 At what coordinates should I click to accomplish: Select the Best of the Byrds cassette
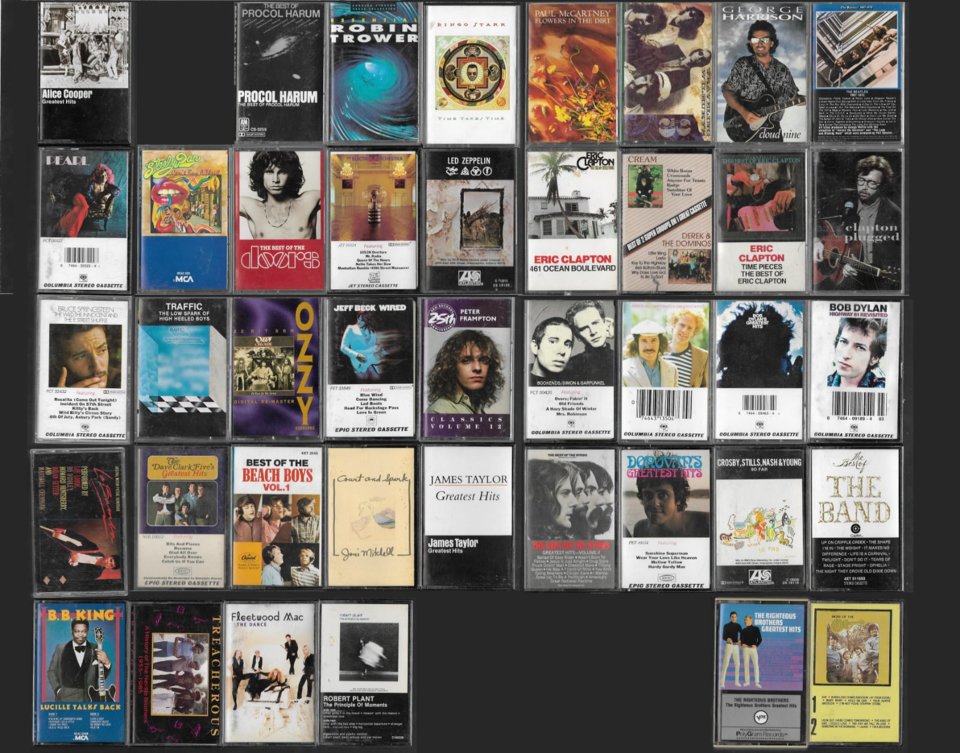(x=571, y=519)
